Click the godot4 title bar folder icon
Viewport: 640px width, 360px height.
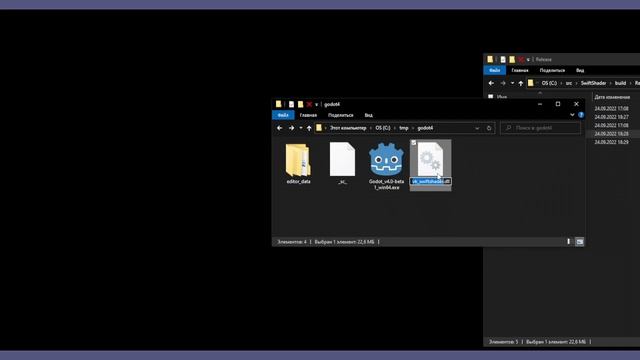(278, 104)
